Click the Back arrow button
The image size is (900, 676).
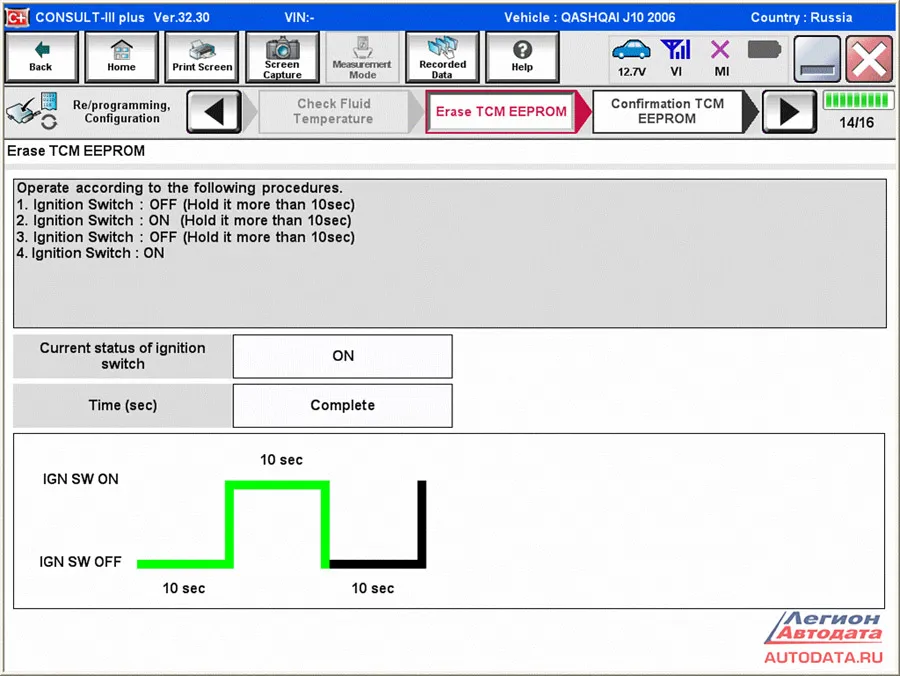pos(41,57)
